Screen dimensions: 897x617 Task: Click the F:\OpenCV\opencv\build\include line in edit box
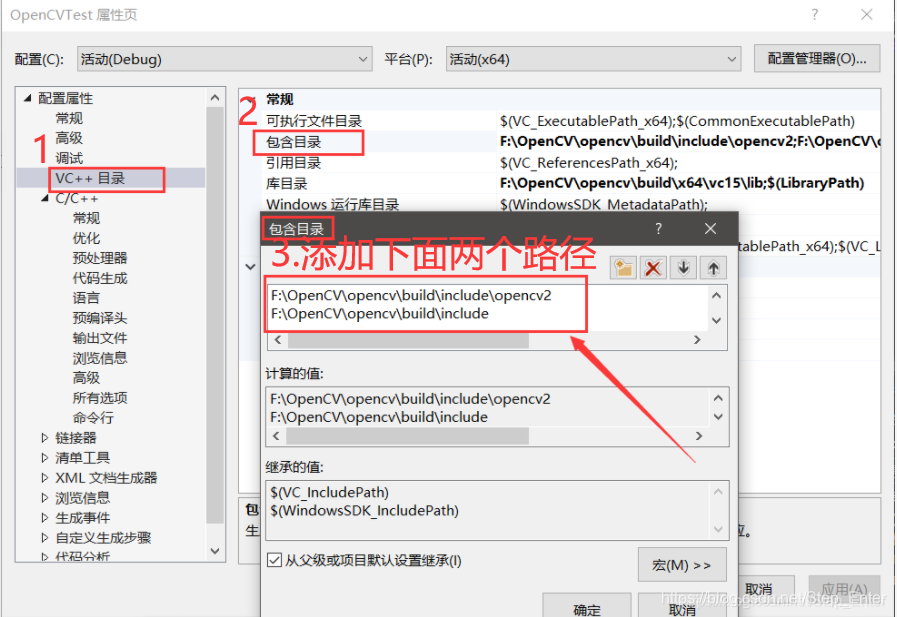pyautogui.click(x=380, y=314)
